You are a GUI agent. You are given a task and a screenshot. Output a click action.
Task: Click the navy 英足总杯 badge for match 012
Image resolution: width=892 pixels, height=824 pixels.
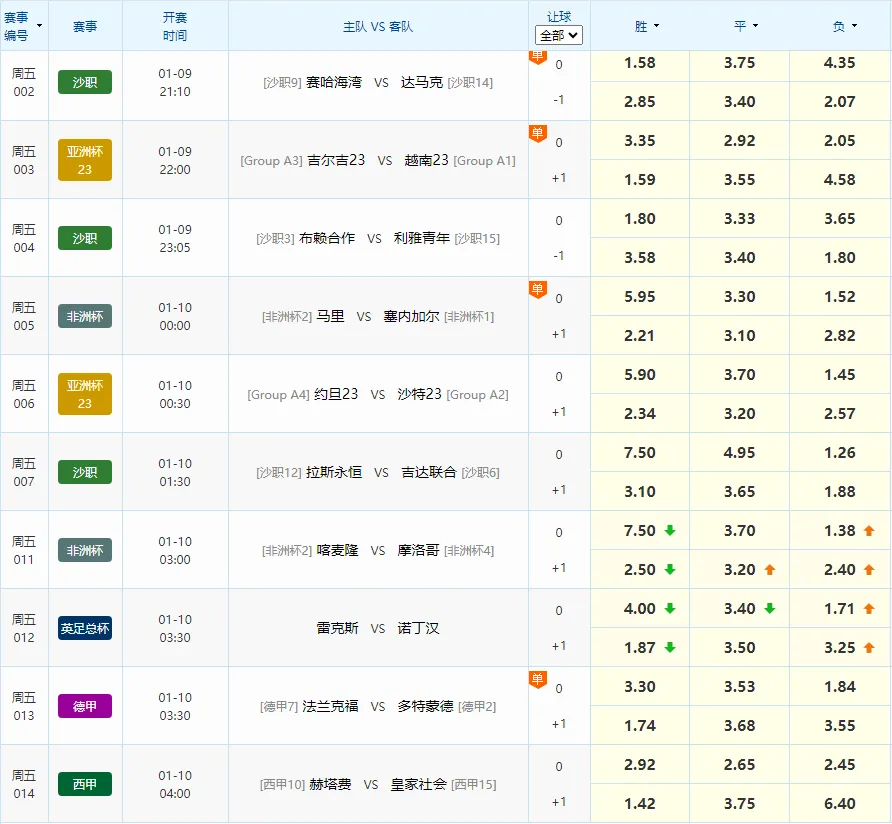click(x=84, y=629)
